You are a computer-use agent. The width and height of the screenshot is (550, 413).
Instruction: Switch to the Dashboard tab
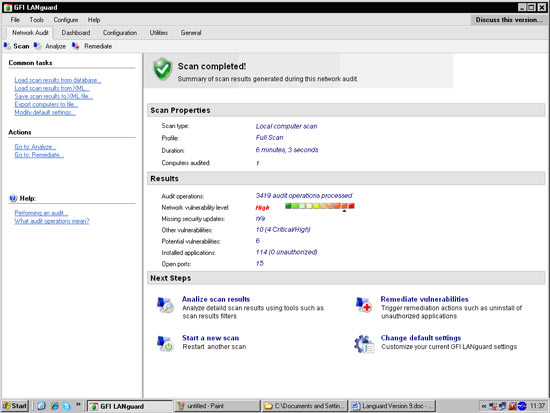(x=76, y=33)
